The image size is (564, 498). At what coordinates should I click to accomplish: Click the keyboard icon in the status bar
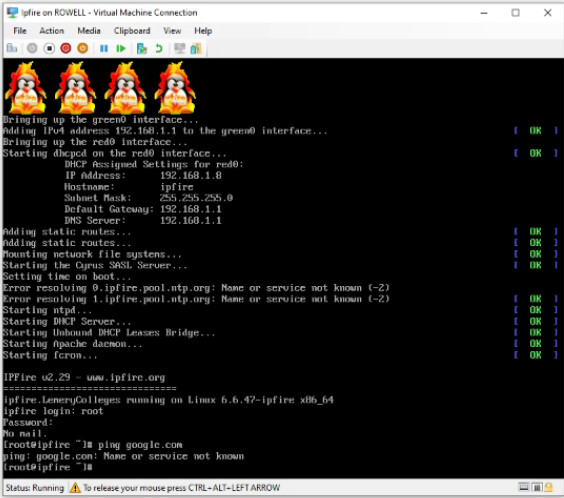point(524,487)
